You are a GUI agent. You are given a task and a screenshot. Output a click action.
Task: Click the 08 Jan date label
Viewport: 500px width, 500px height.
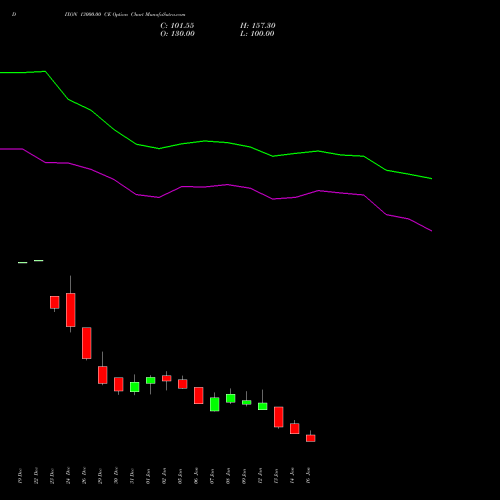(228, 476)
